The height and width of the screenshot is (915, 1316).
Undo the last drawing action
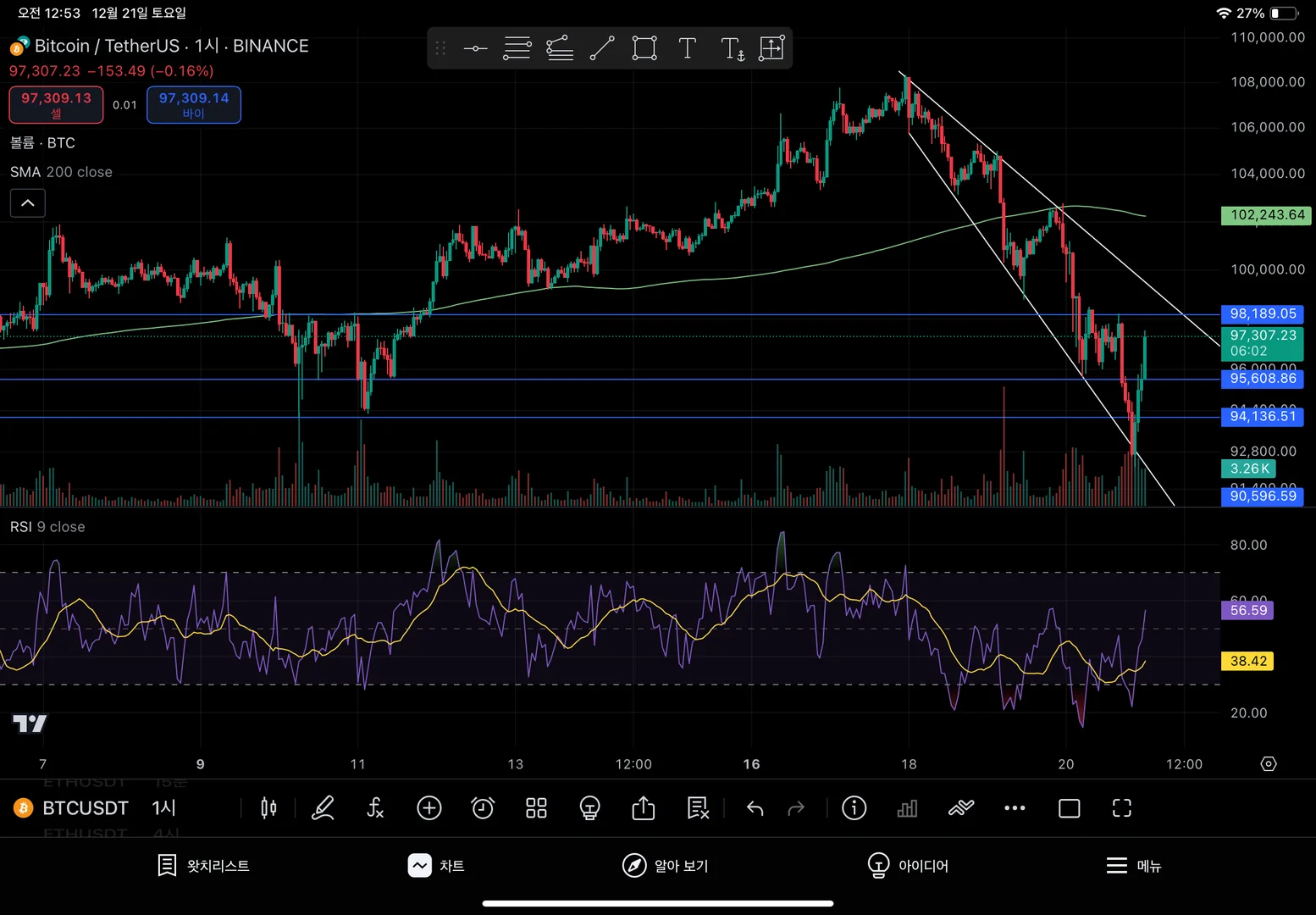[755, 808]
